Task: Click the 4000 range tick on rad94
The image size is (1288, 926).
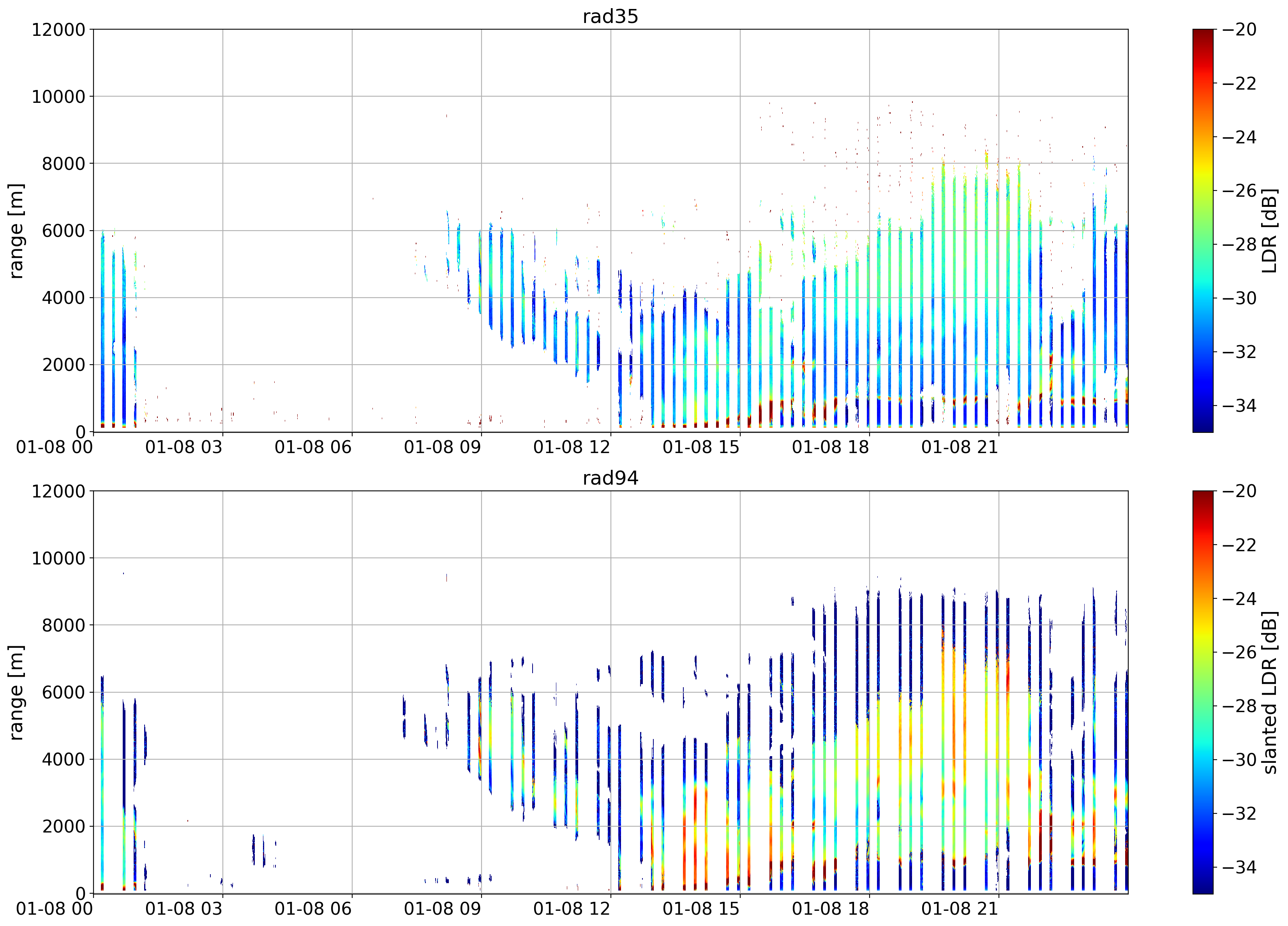Action: click(x=64, y=759)
